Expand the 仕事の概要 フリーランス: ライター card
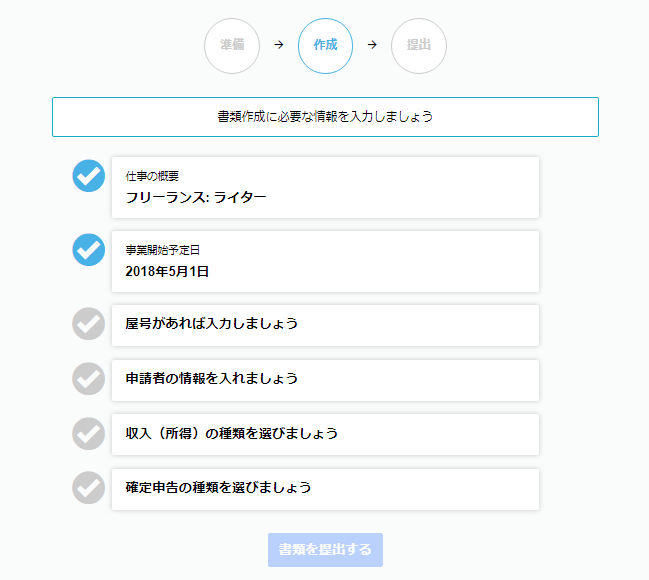Screen dimensions: 649x580 coord(325,187)
